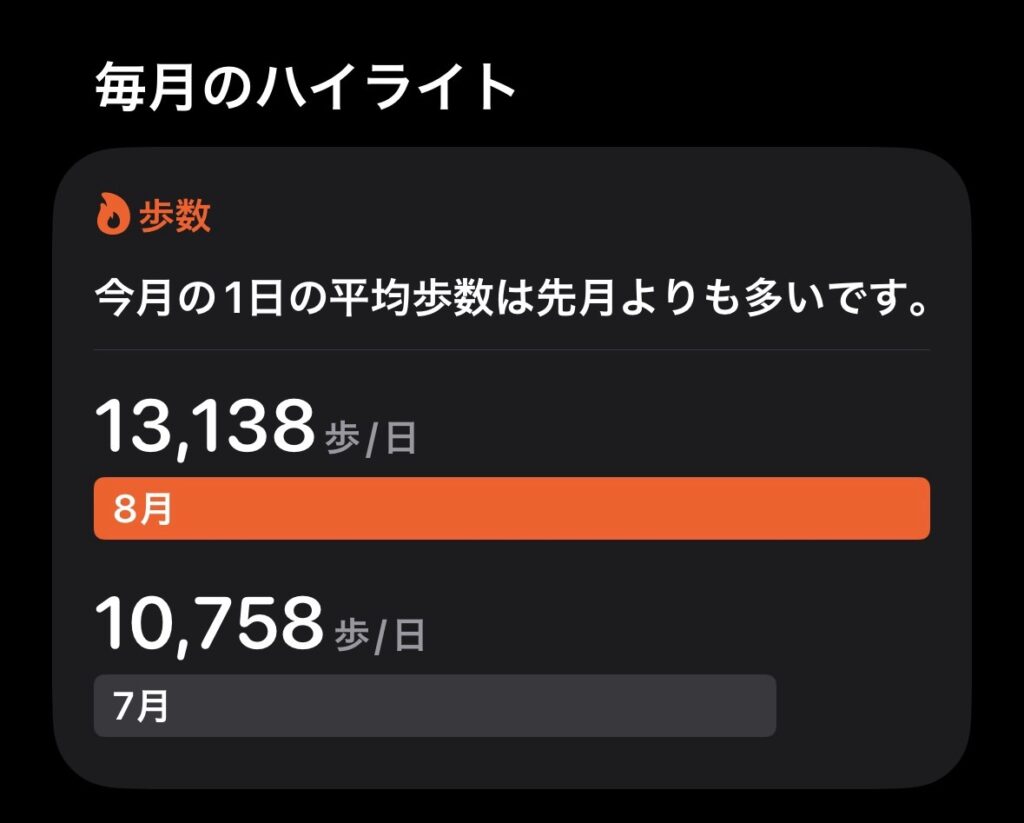Screen dimensions: 1024x823
Task: Select the 毎月のハイライト heading
Action: (306, 86)
